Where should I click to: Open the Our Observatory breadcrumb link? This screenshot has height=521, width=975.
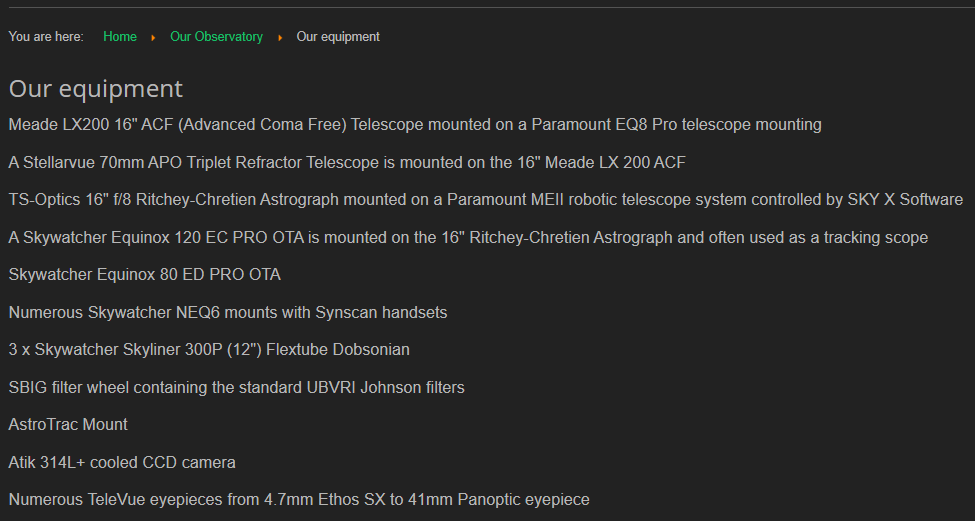point(216,37)
